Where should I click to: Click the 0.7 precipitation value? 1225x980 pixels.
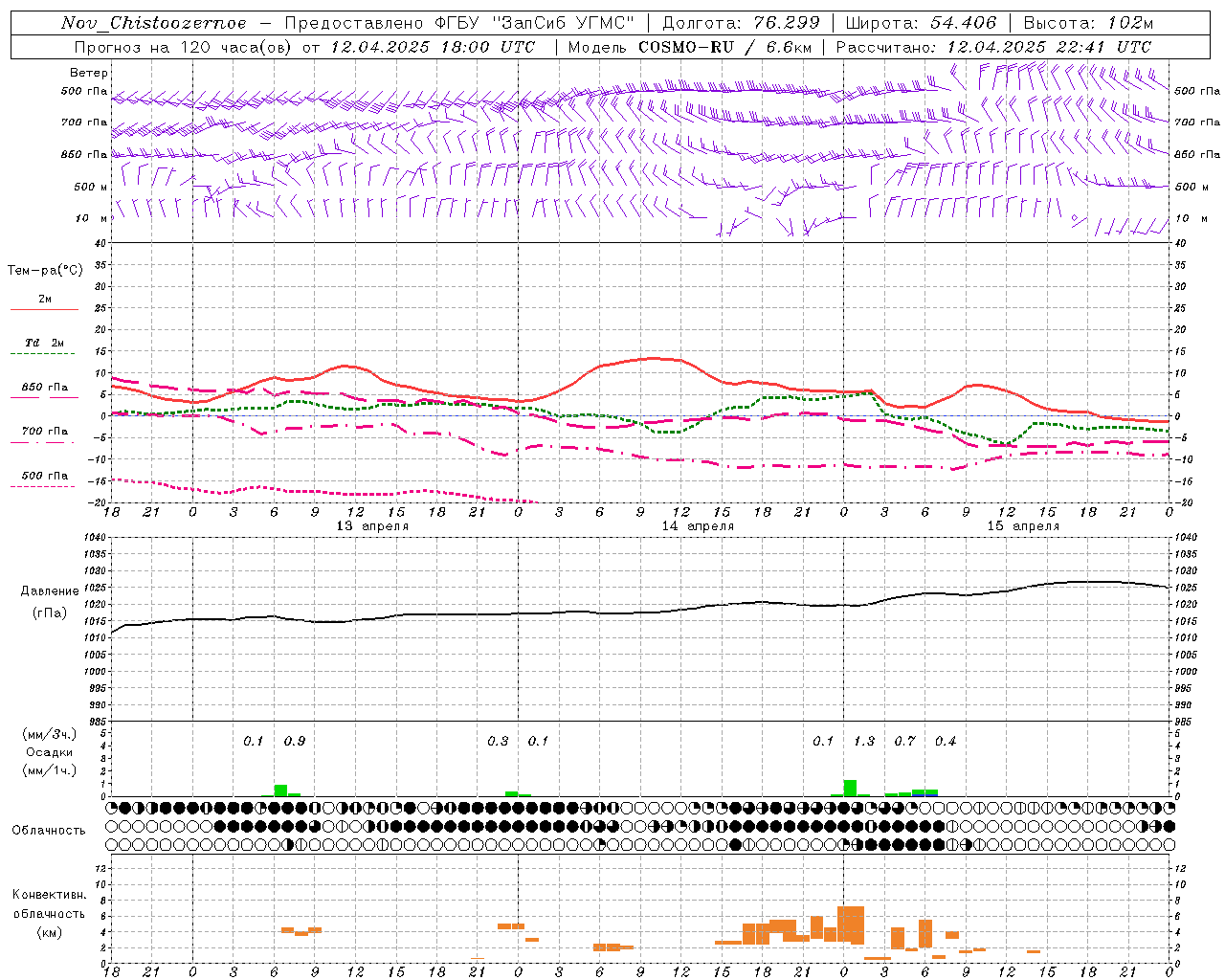tap(904, 742)
